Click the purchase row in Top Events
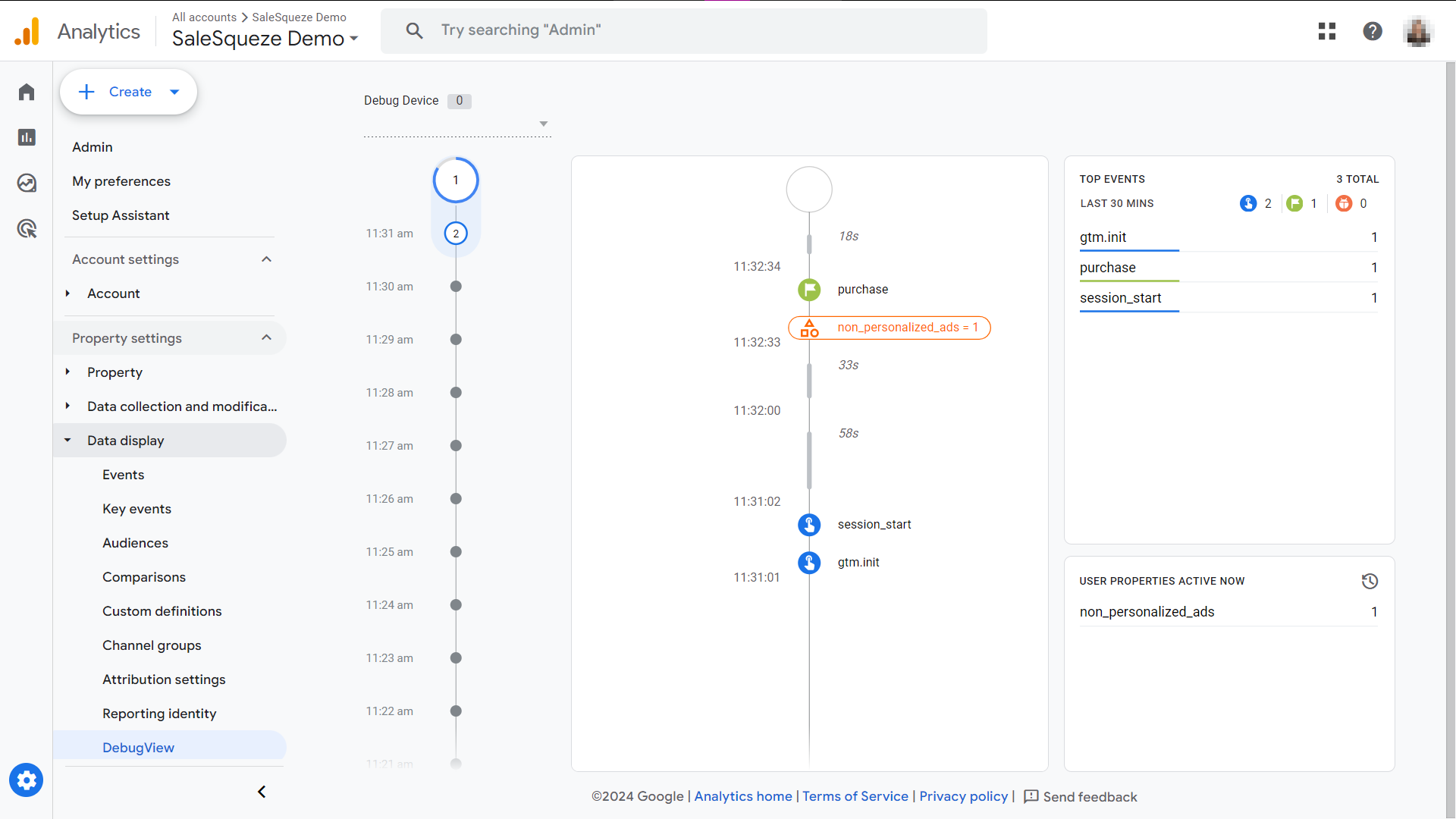The image size is (1456, 819). (x=1228, y=268)
